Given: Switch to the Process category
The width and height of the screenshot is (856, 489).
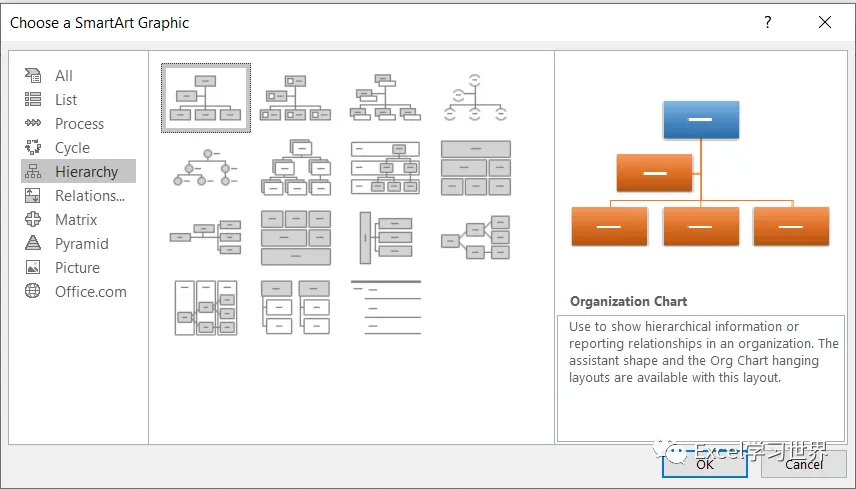Looking at the screenshot, I should point(78,123).
